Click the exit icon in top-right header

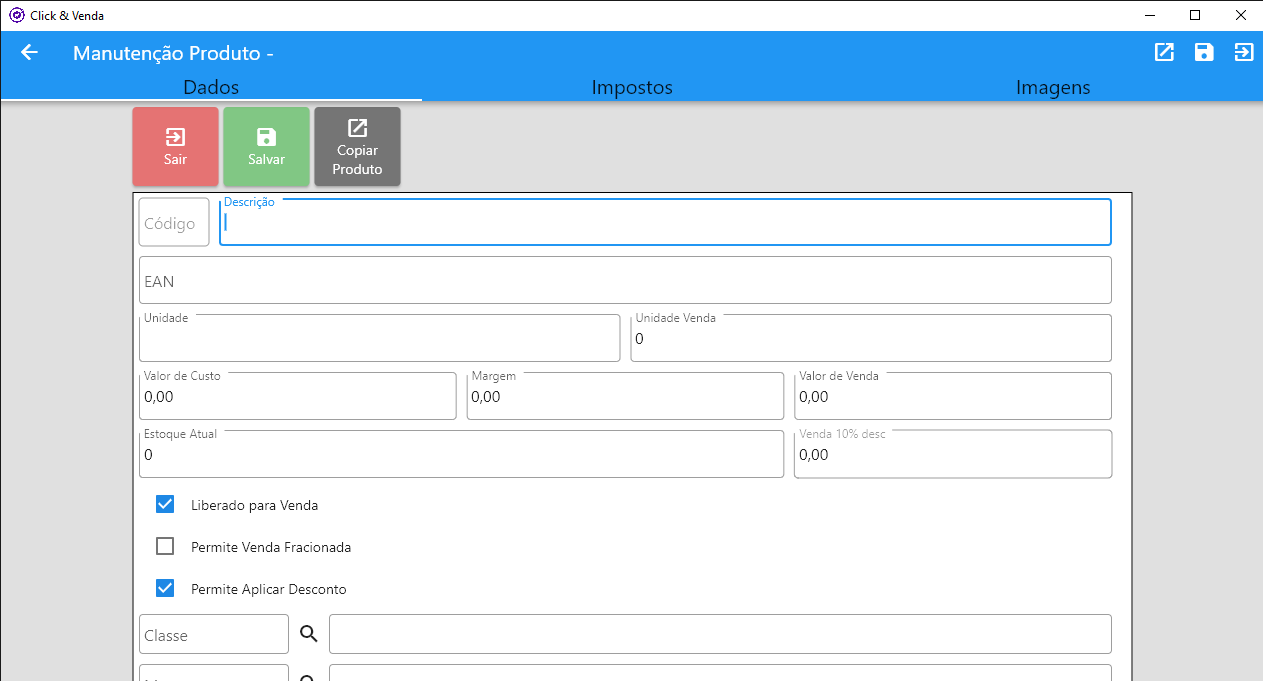(x=1243, y=53)
